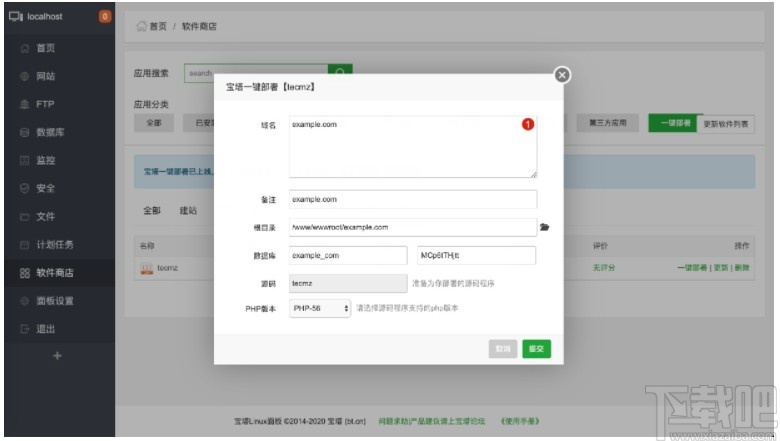Screen dimensions: 780x441
Task: Click the disabled 源码 tecmz field
Action: pos(348,283)
